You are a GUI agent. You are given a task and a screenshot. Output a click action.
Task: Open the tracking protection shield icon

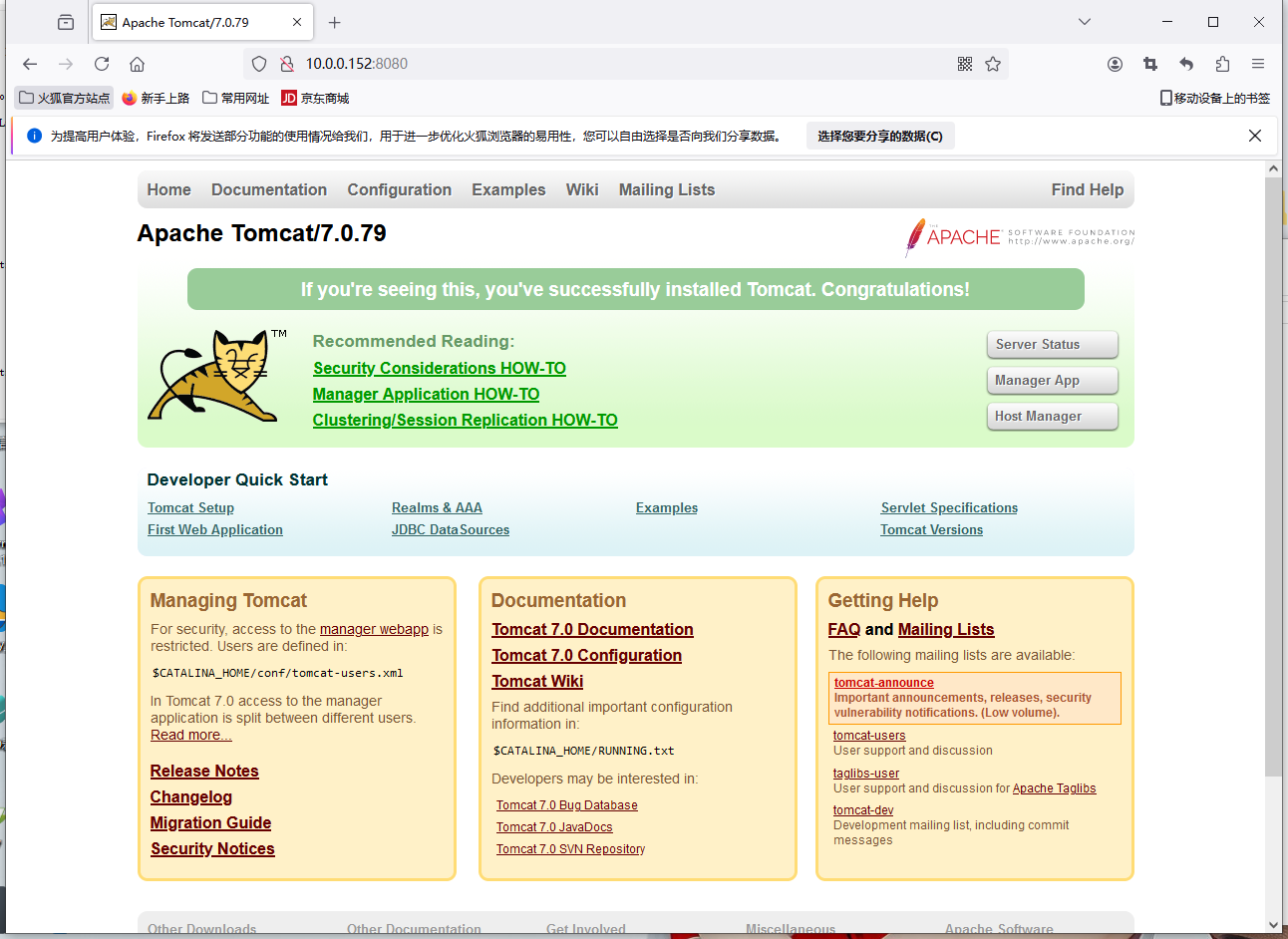tap(259, 64)
